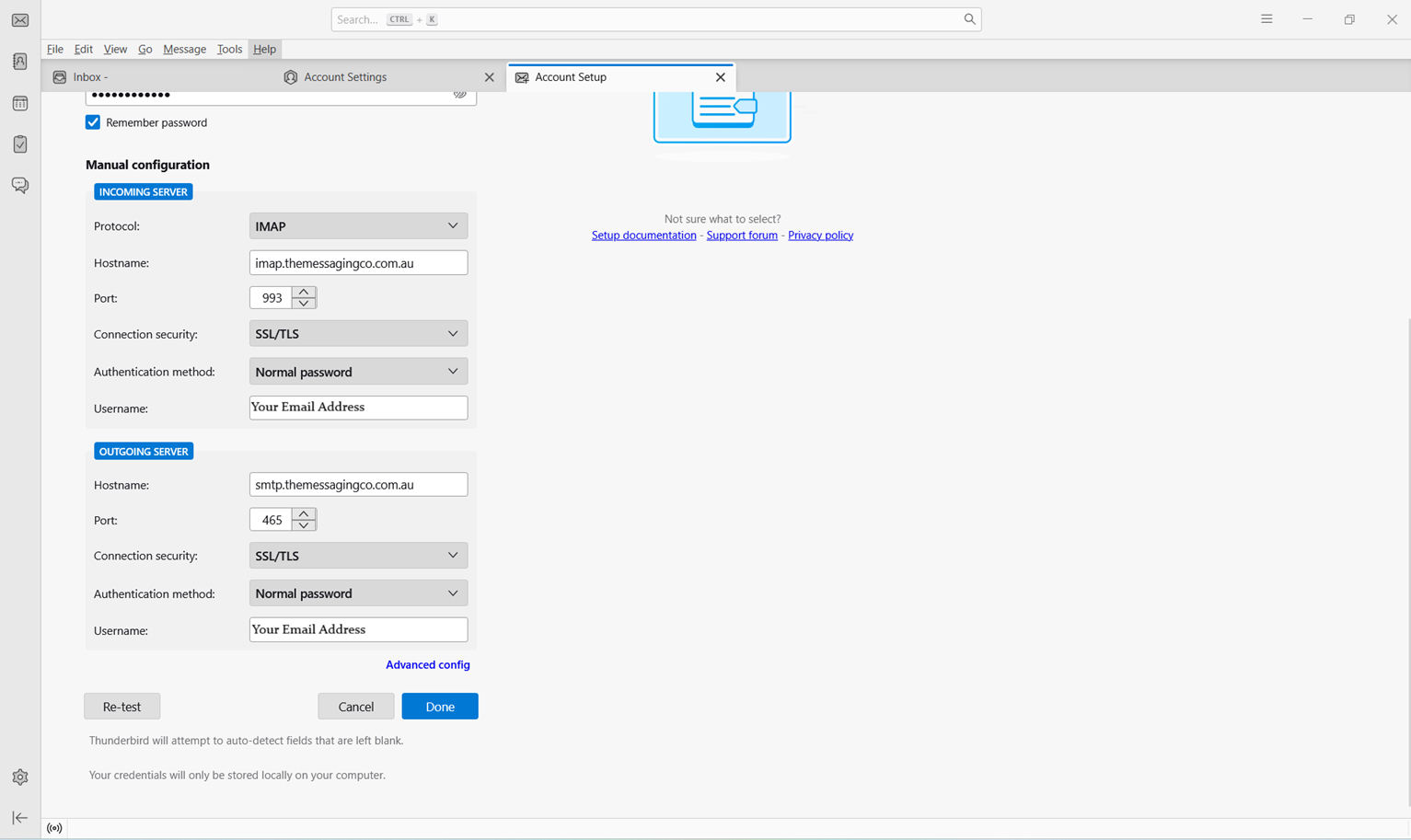Decrease incoming port 993 with down arrow
Viewport: 1411px width, 840px height.
click(304, 304)
